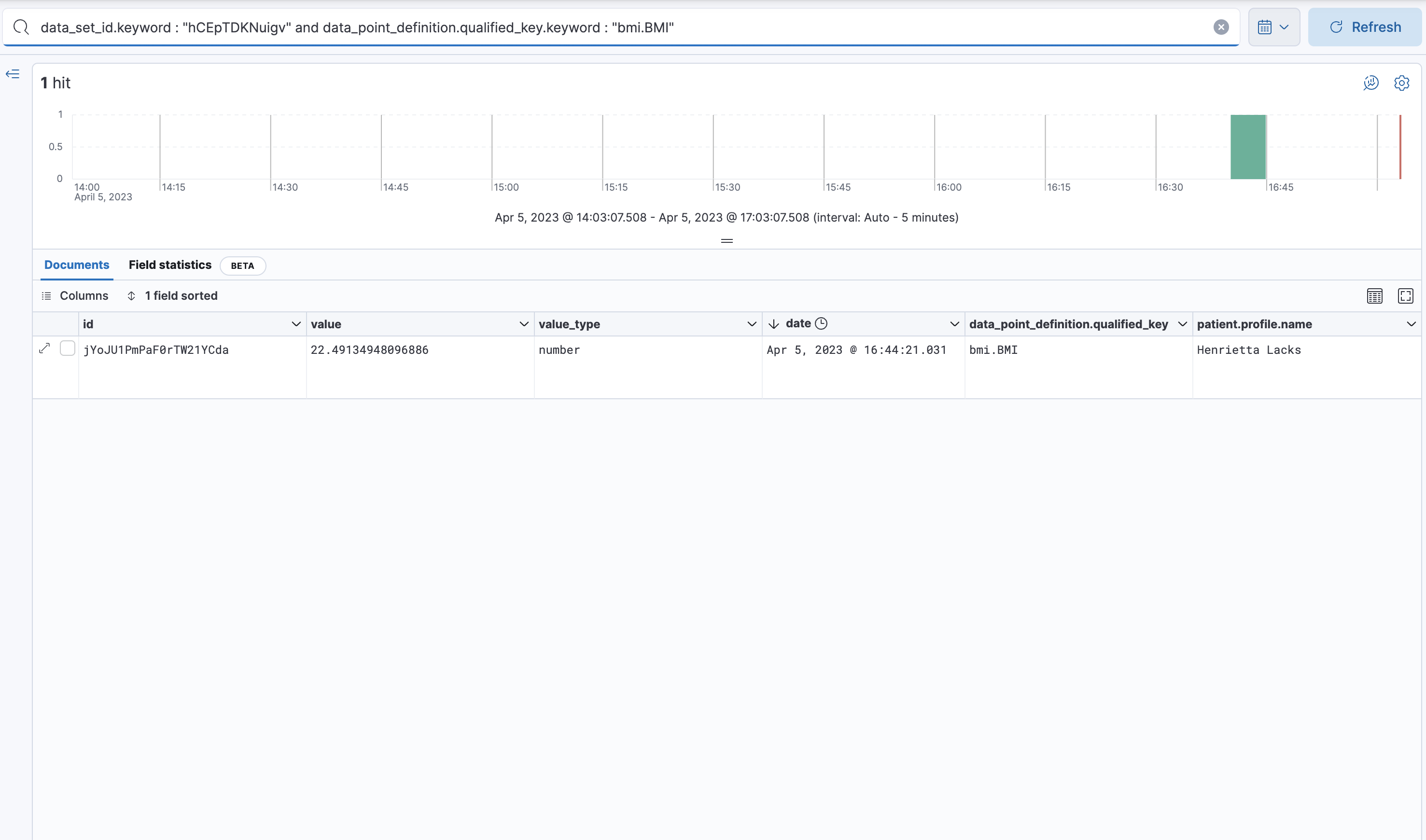Click the patient.profile.name header label

(x=1254, y=324)
